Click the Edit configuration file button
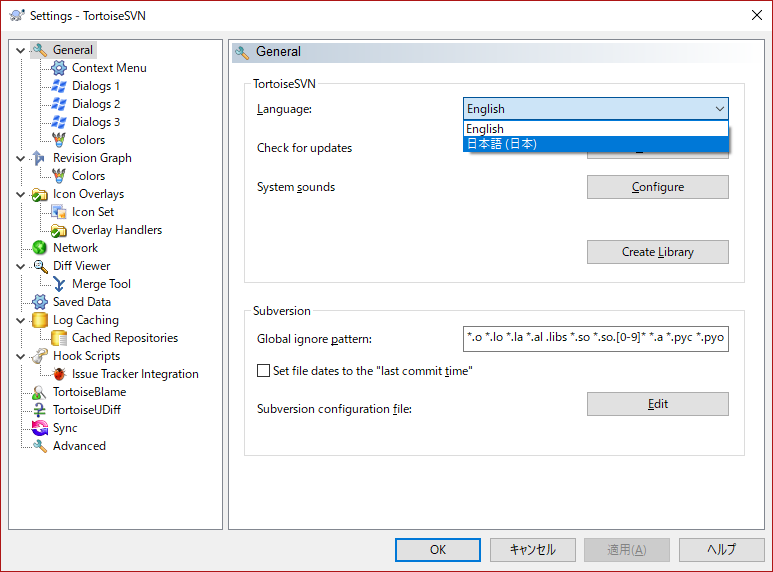Image resolution: width=773 pixels, height=572 pixels. 658,404
